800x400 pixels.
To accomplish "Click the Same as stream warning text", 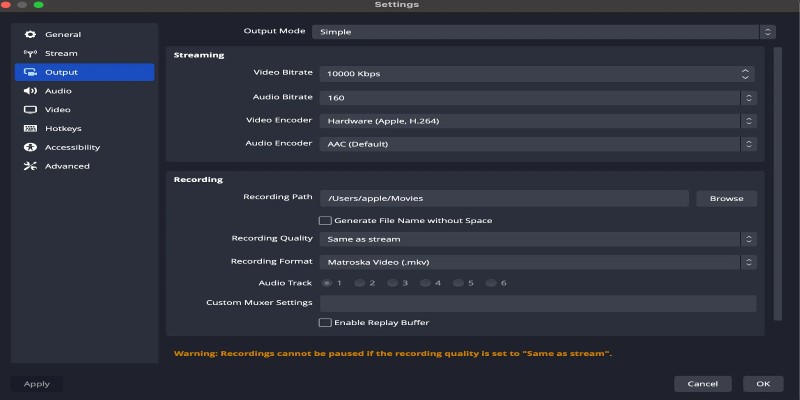I will [x=393, y=353].
